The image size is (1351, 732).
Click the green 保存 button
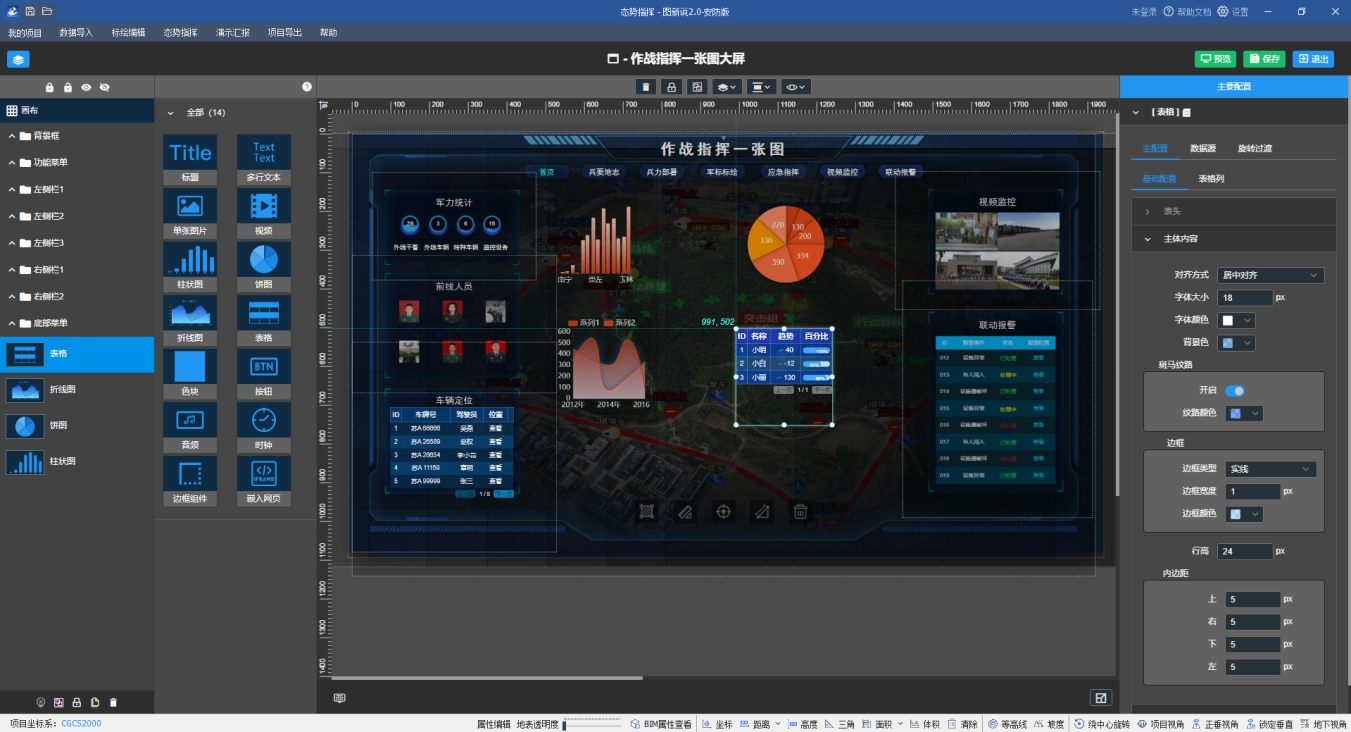coord(1264,59)
